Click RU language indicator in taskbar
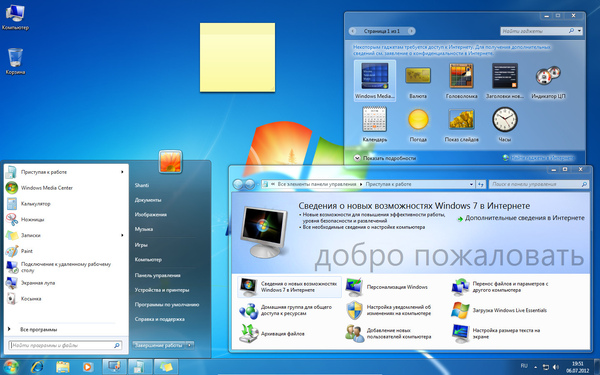Viewport: 600px width, 375px height. point(524,366)
